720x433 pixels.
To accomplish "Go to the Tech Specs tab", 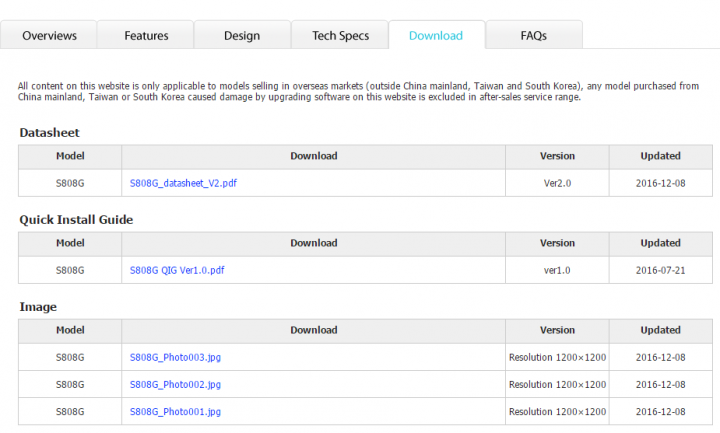I will point(340,35).
